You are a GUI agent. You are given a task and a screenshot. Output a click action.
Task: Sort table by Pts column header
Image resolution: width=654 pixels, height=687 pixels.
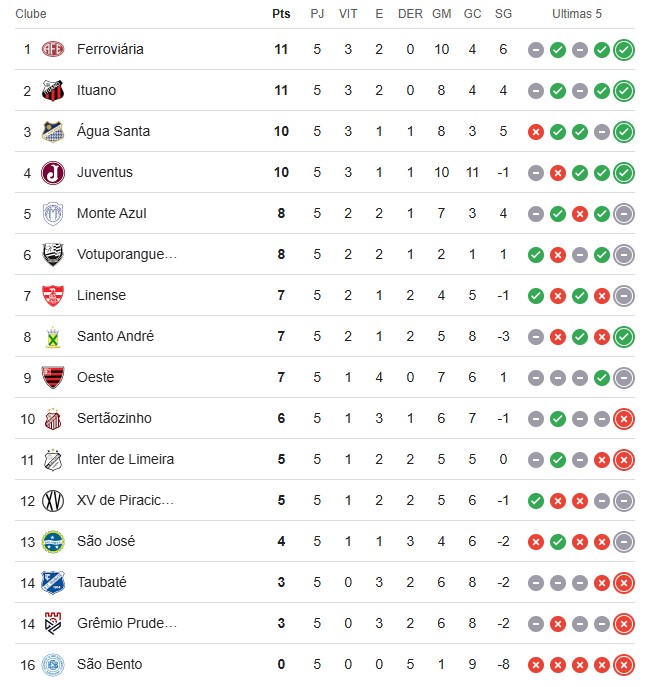click(x=281, y=14)
